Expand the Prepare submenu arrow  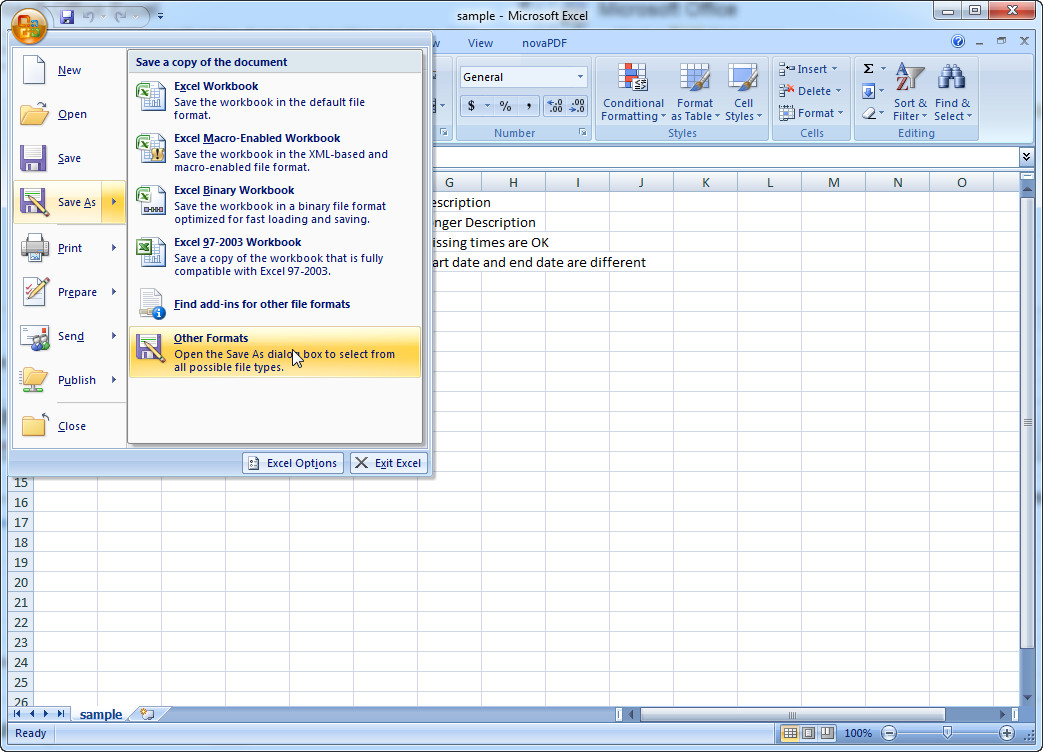pyautogui.click(x=114, y=291)
